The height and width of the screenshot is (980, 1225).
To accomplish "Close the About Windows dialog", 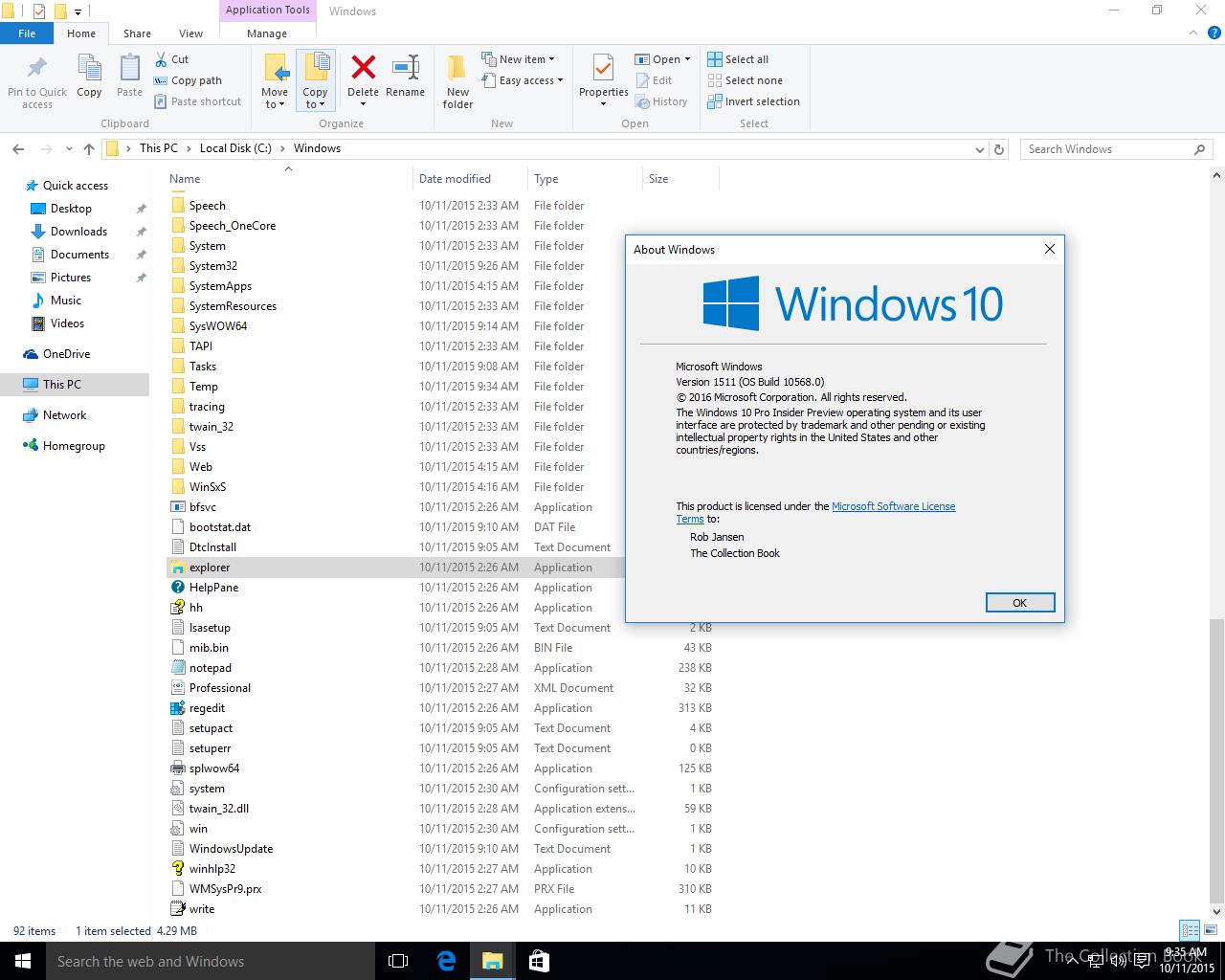I will (1050, 249).
